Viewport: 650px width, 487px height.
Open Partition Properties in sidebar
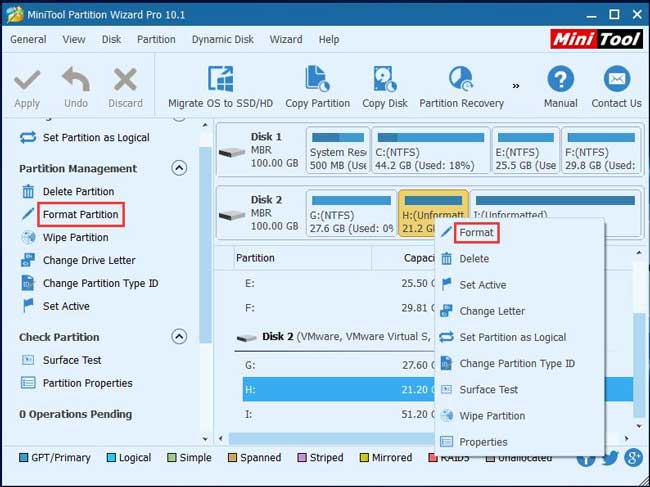(x=87, y=383)
